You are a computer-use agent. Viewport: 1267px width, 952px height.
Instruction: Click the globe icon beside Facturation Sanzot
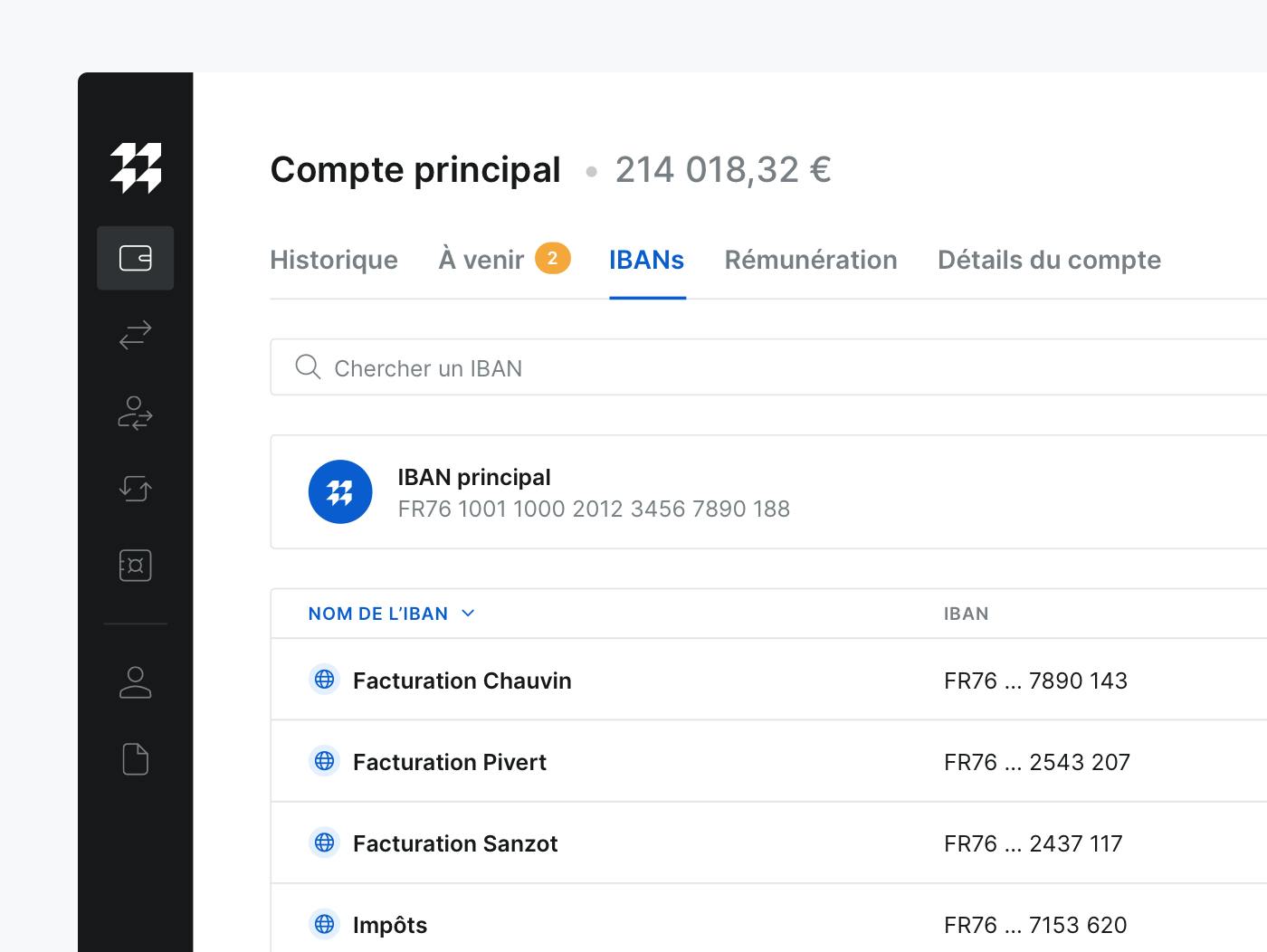[324, 843]
